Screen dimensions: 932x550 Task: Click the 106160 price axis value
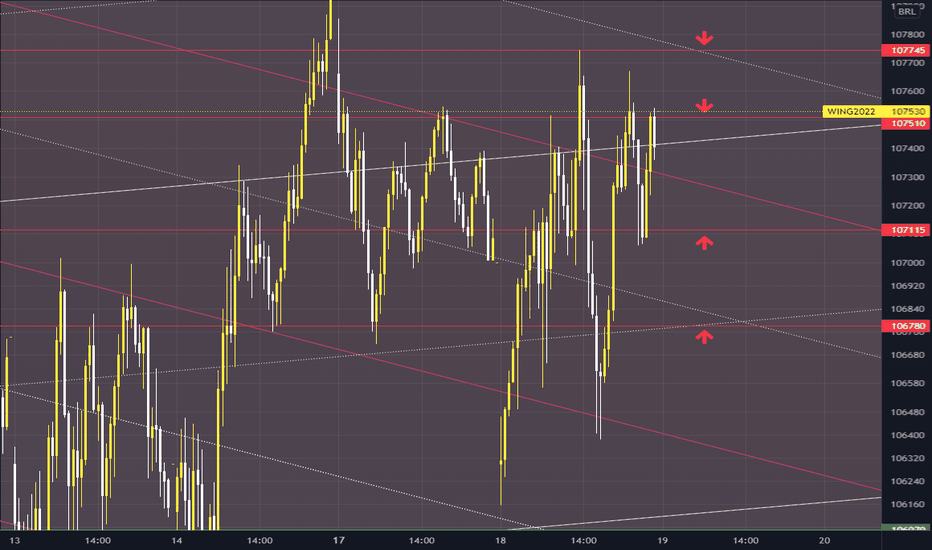click(907, 504)
